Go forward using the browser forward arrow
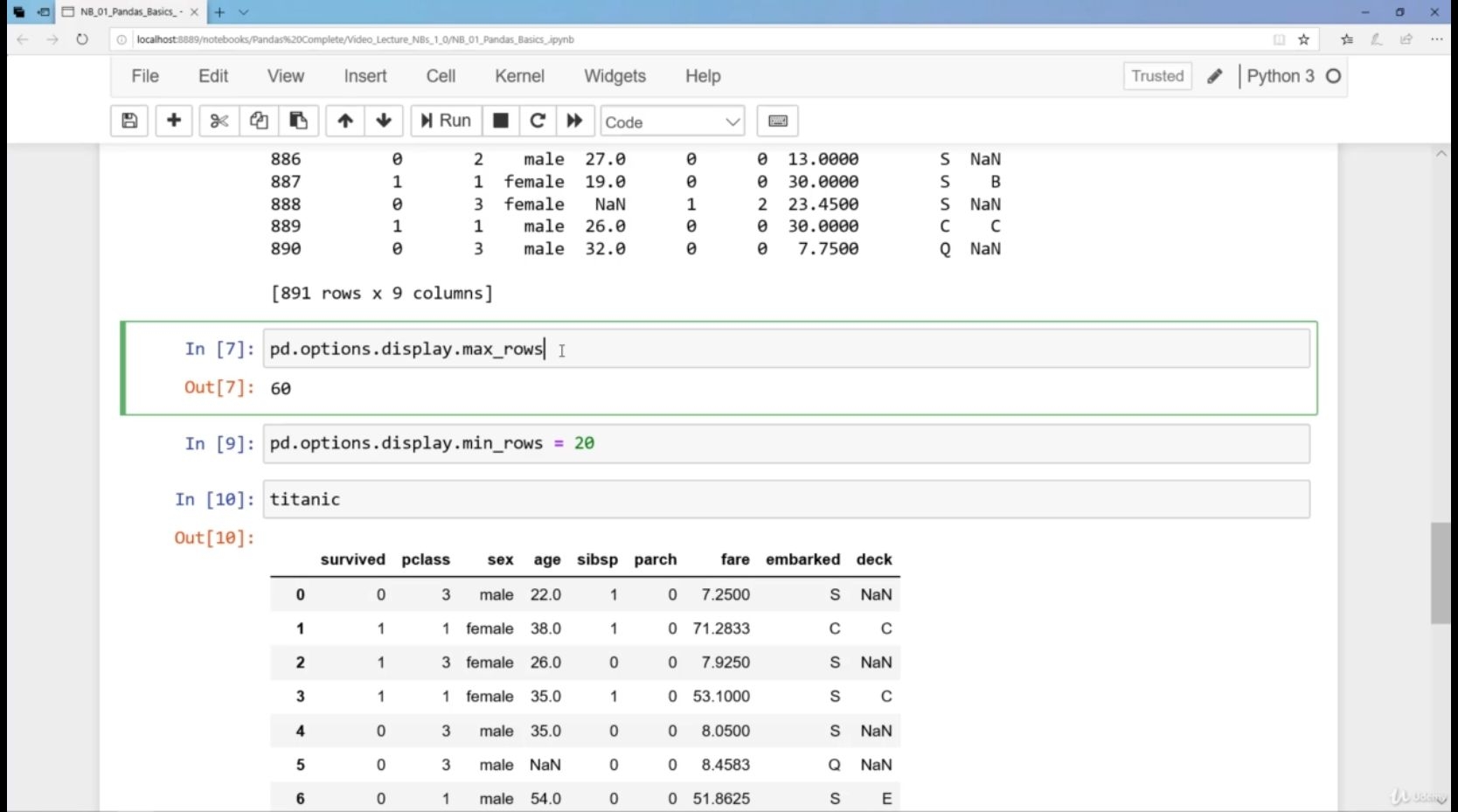 click(52, 39)
